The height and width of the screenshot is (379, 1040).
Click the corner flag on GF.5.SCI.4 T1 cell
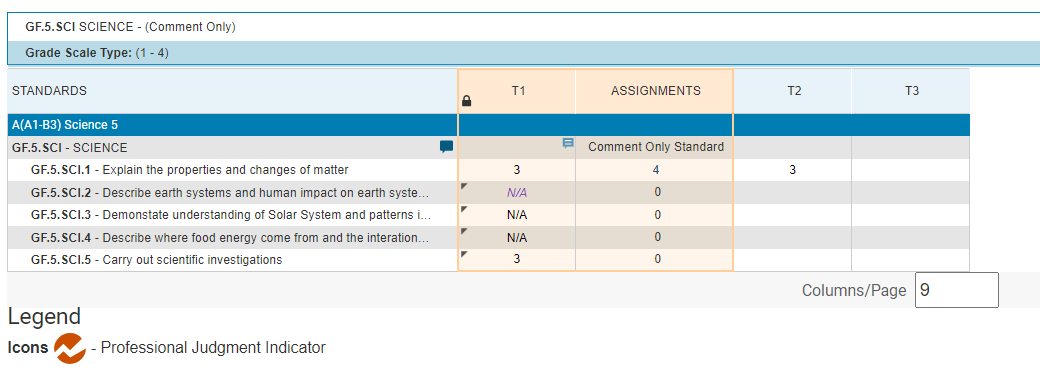[464, 231]
